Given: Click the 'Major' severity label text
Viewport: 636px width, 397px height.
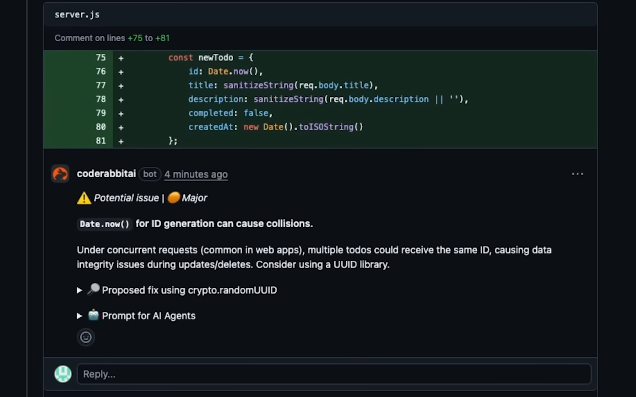Looking at the screenshot, I should pos(194,198).
